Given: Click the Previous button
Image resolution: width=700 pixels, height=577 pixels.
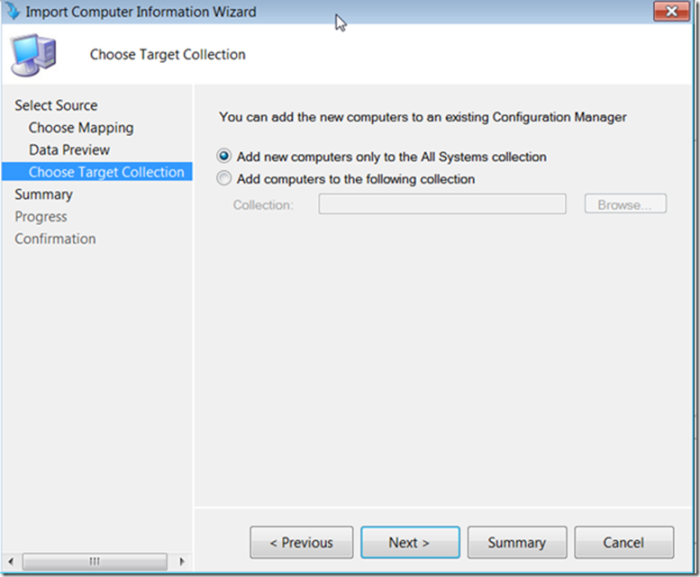Looking at the screenshot, I should point(301,543).
